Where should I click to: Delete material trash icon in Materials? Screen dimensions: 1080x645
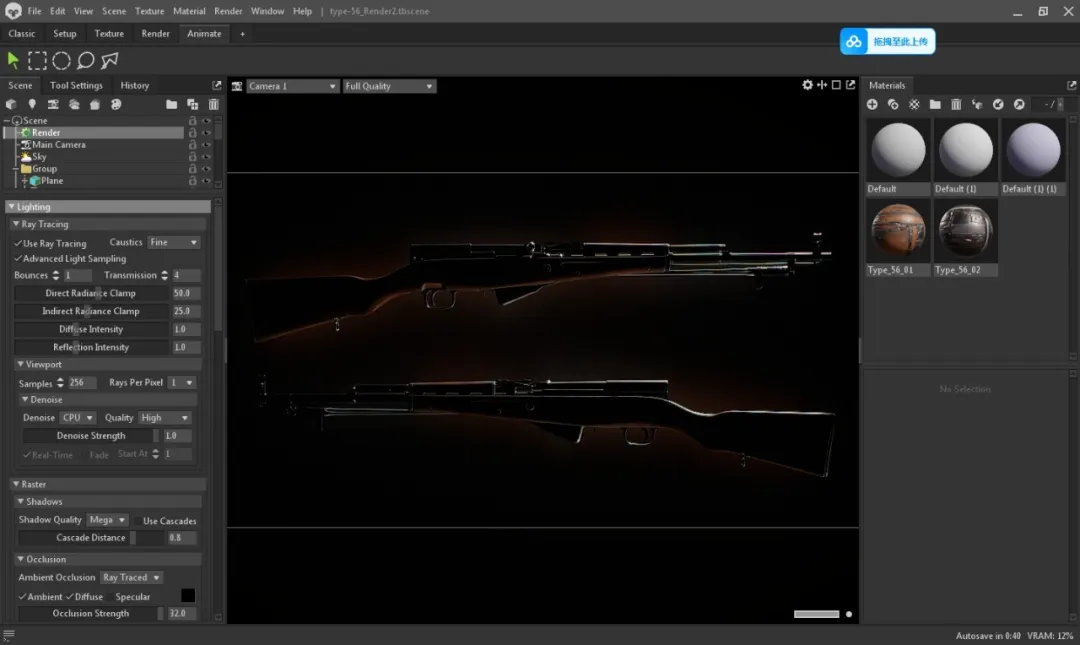[x=956, y=104]
